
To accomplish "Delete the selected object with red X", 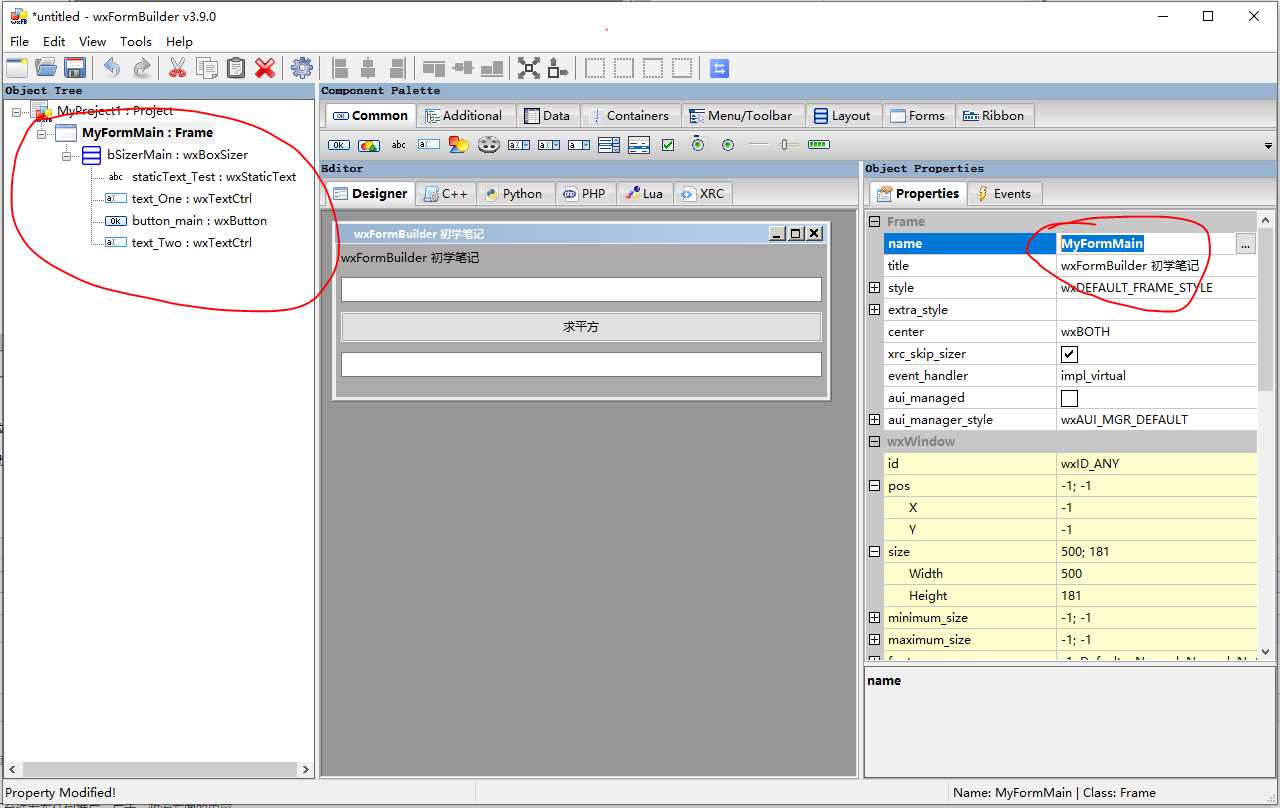I will [265, 68].
